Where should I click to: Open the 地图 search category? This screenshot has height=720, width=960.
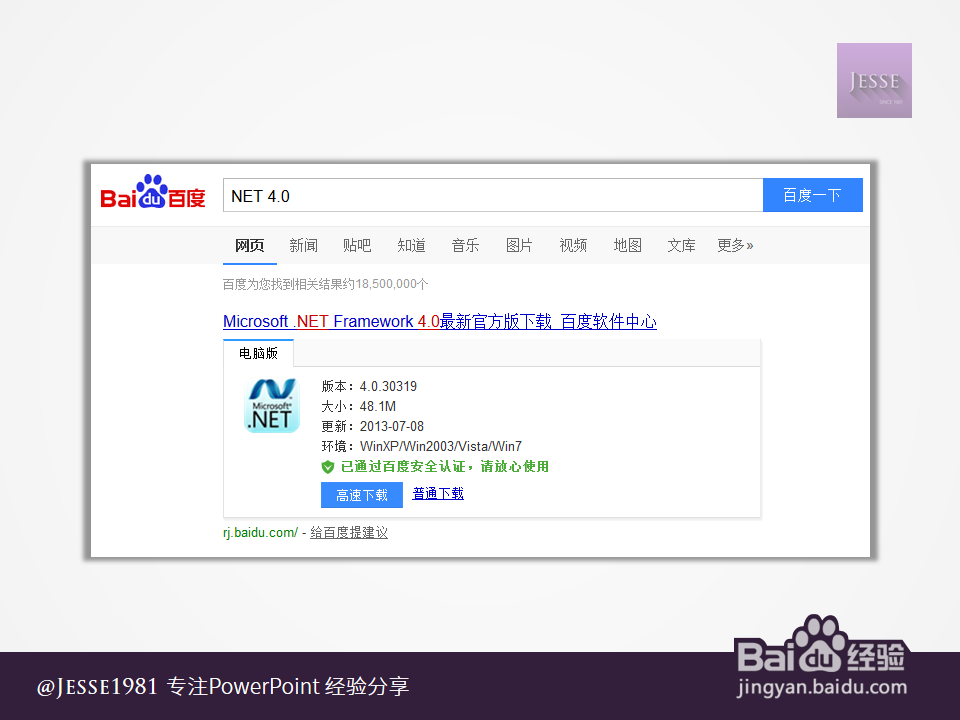627,245
